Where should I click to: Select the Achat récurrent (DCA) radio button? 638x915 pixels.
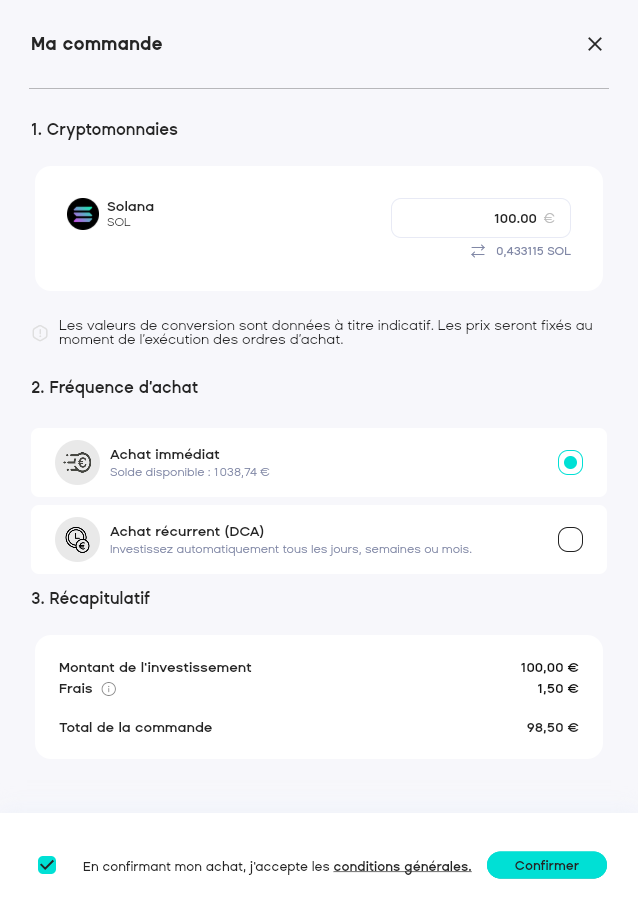tap(570, 540)
